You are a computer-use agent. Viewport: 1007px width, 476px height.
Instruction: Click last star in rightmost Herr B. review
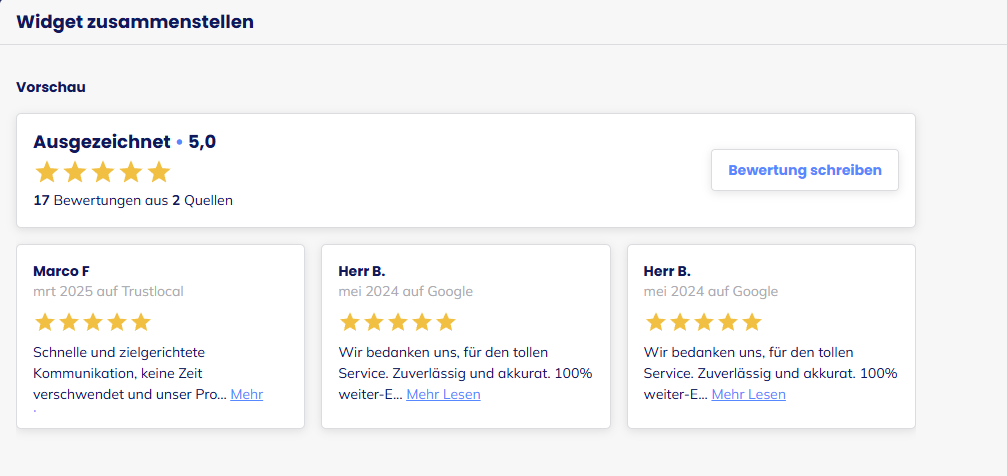[x=751, y=322]
